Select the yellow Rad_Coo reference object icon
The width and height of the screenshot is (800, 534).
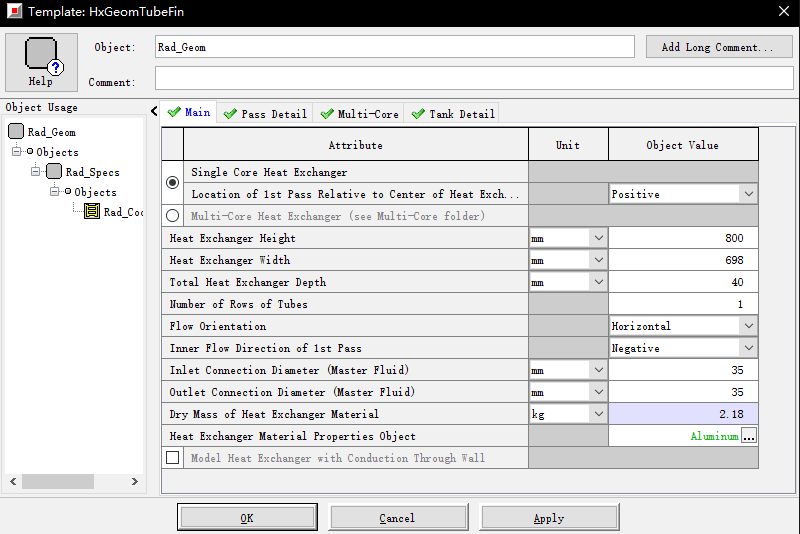tap(92, 212)
